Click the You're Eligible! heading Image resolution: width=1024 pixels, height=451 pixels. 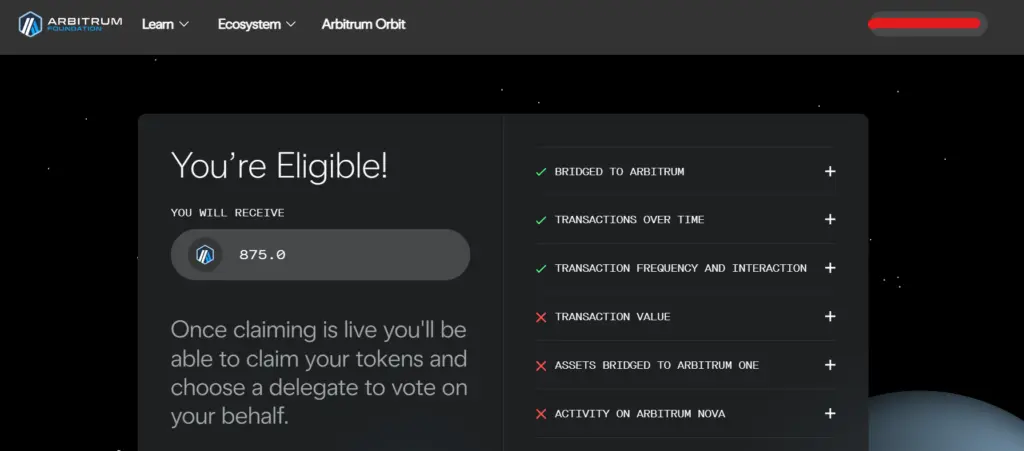click(279, 166)
